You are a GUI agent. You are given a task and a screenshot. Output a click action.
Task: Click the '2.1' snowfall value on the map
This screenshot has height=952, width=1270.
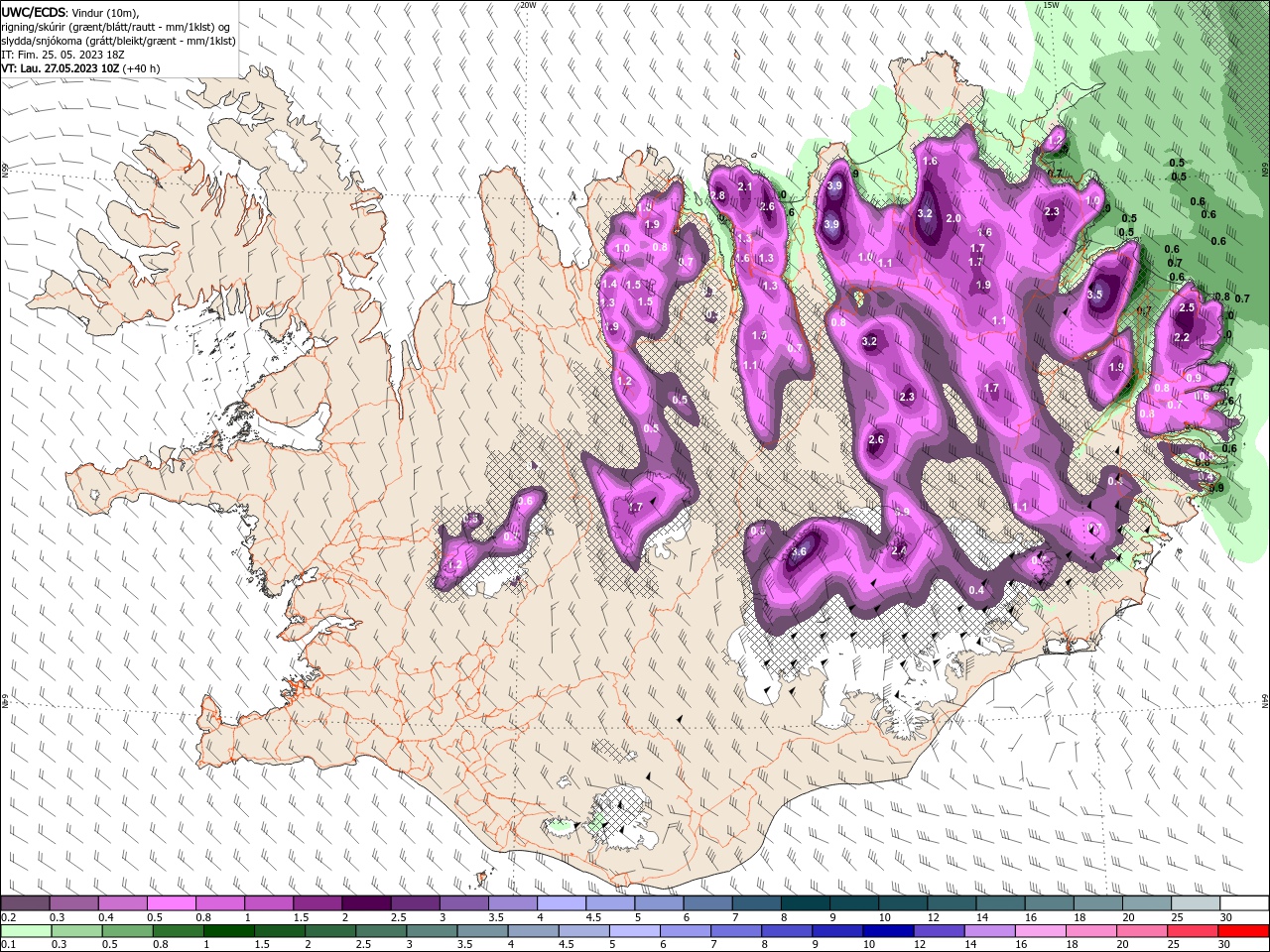point(745,186)
